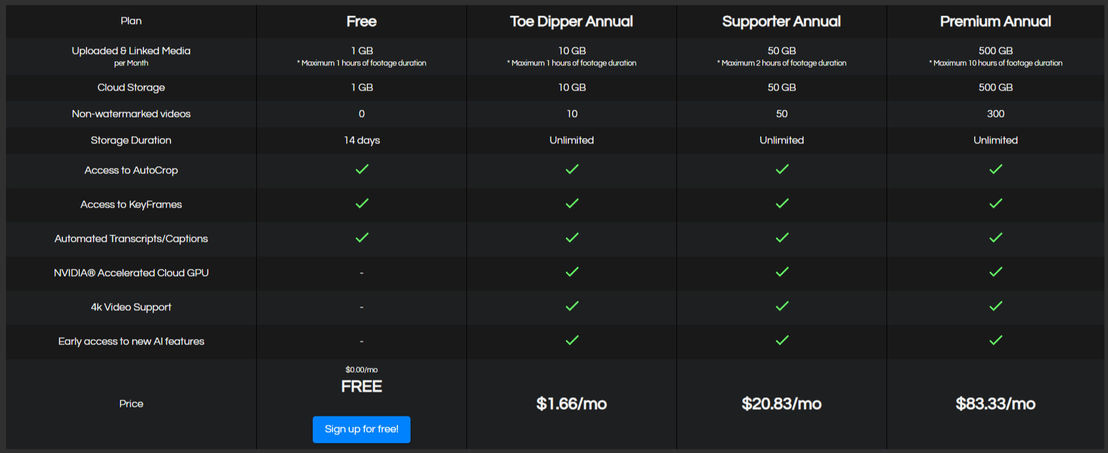This screenshot has height=453, width=1108.
Task: Click 'Maximum 2 hours of footage duration' note
Action: click(x=782, y=63)
